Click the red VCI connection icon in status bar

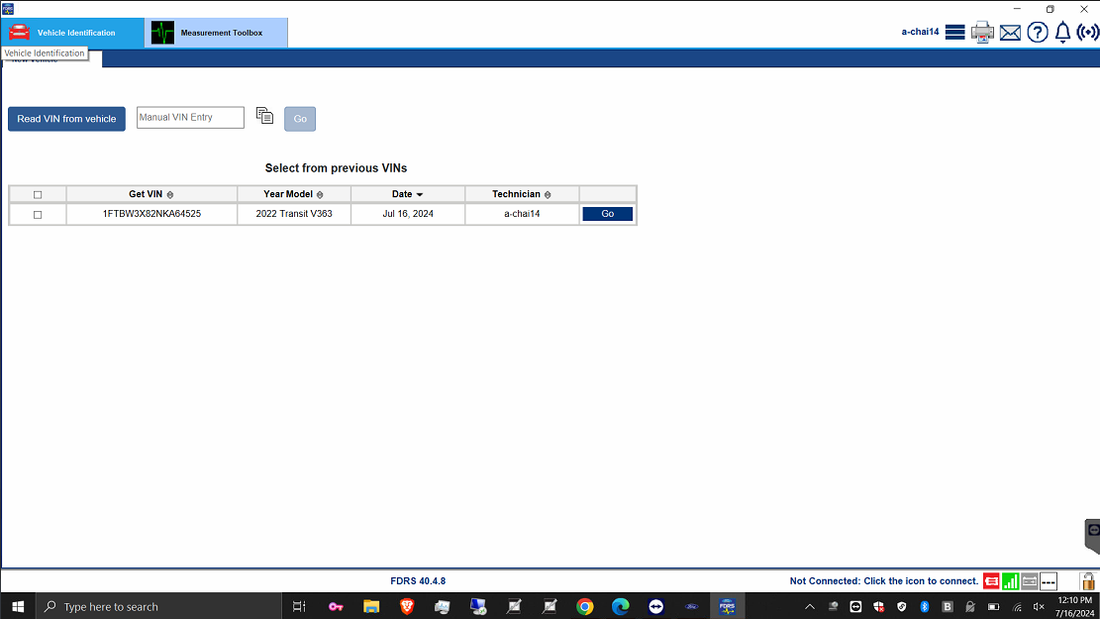(x=990, y=580)
